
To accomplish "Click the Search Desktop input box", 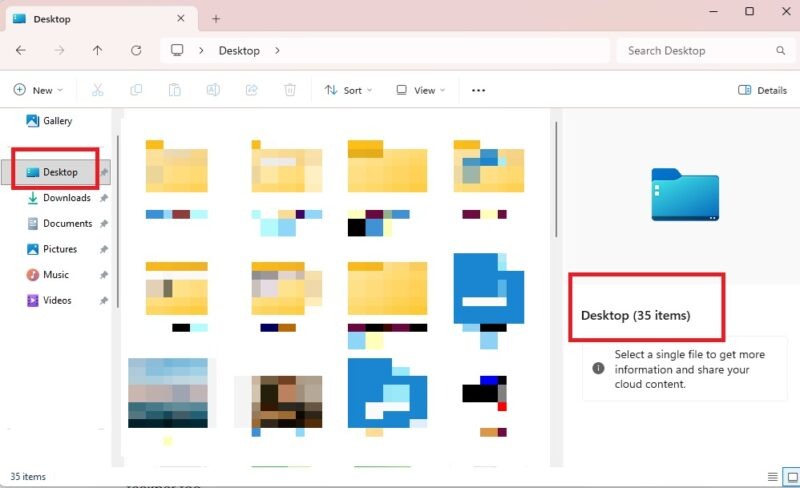I will [x=695, y=51].
